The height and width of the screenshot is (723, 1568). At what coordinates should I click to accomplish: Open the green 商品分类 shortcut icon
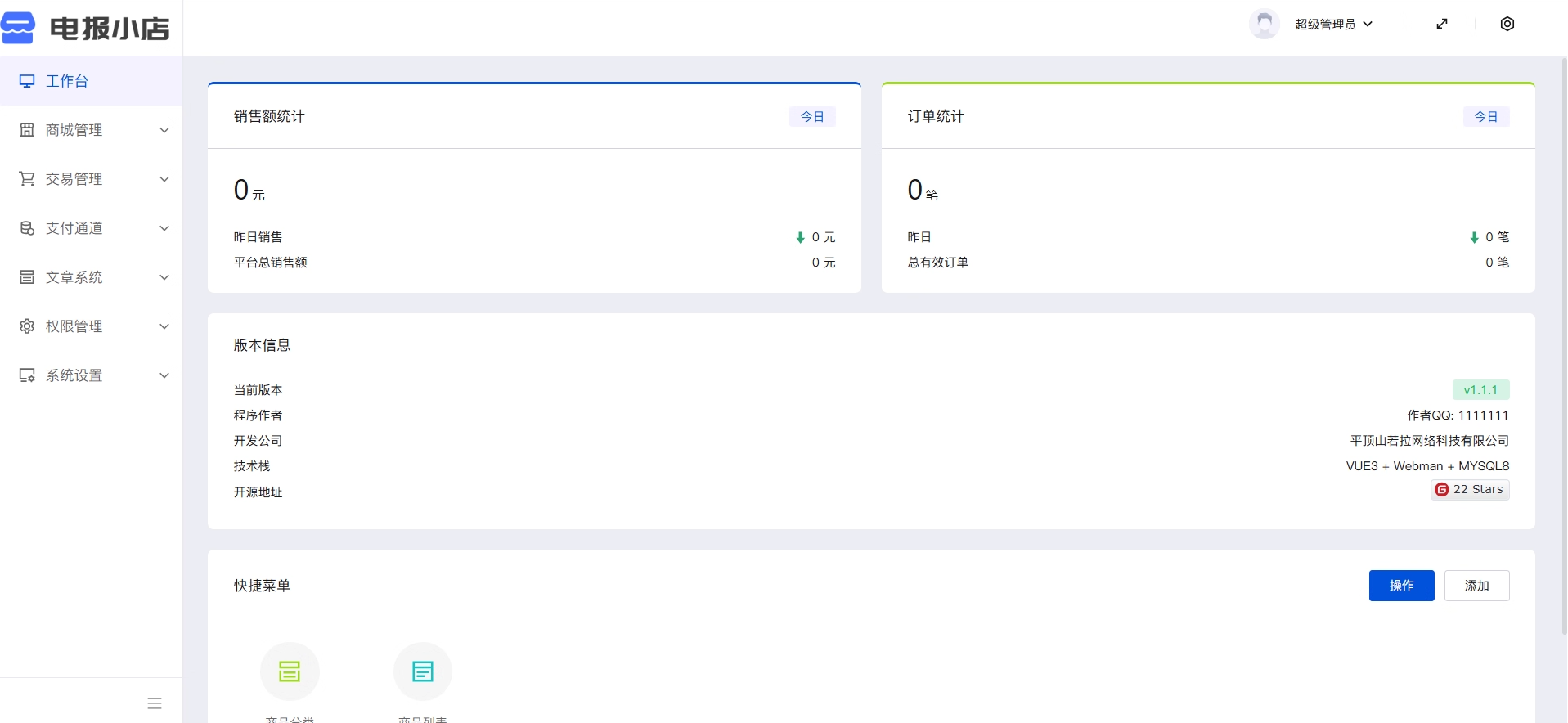(290, 671)
